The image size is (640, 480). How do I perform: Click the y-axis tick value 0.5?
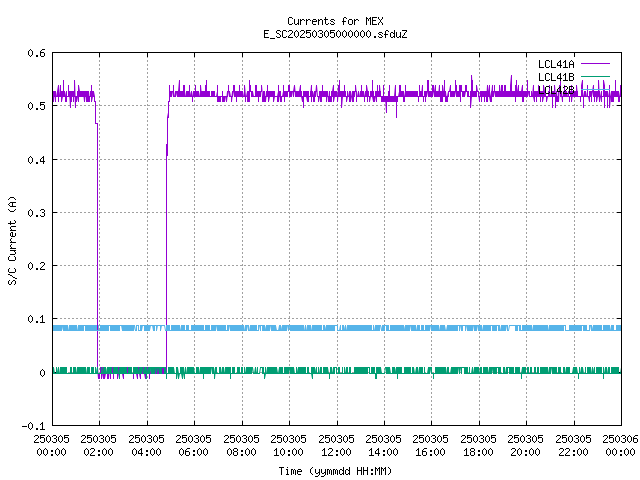(36, 106)
